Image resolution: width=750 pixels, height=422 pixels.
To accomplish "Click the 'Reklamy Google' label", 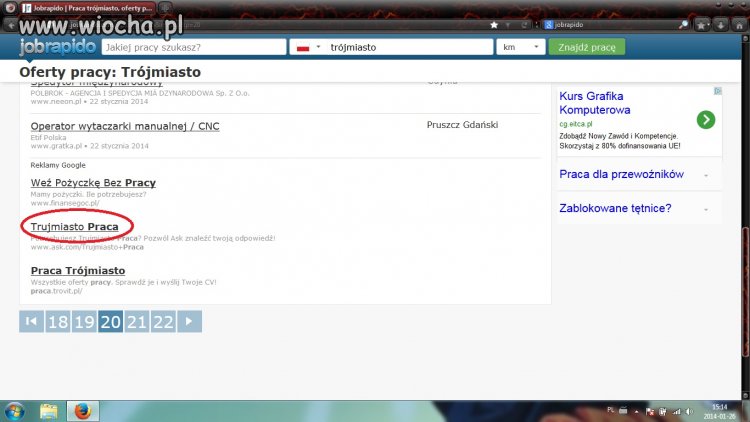I will (58, 165).
